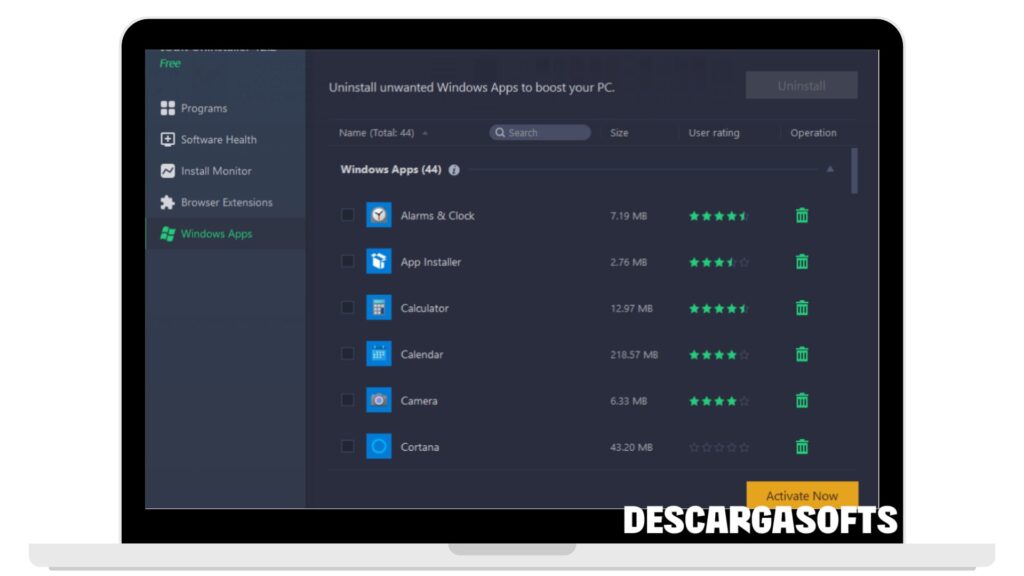Check the Calendar checkbox
This screenshot has width=1024, height=576.
click(x=347, y=354)
